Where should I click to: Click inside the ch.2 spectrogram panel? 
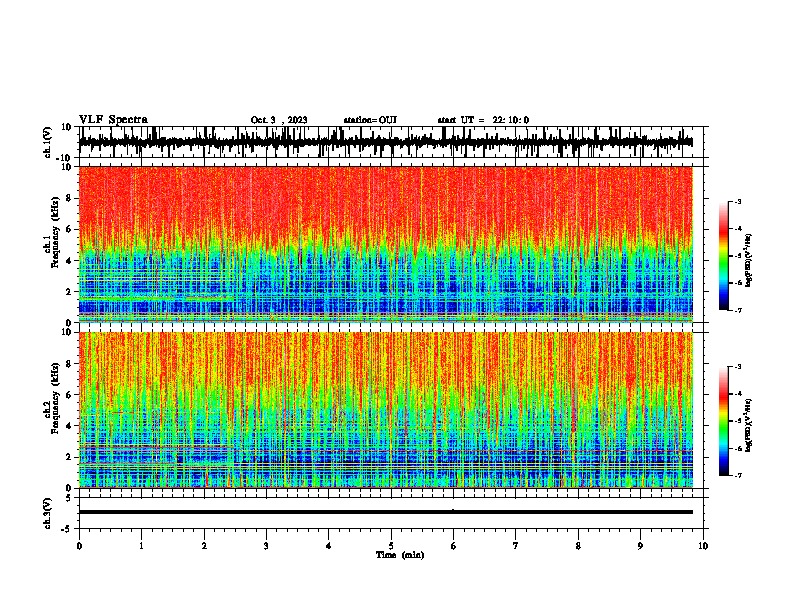pyautogui.click(x=386, y=410)
